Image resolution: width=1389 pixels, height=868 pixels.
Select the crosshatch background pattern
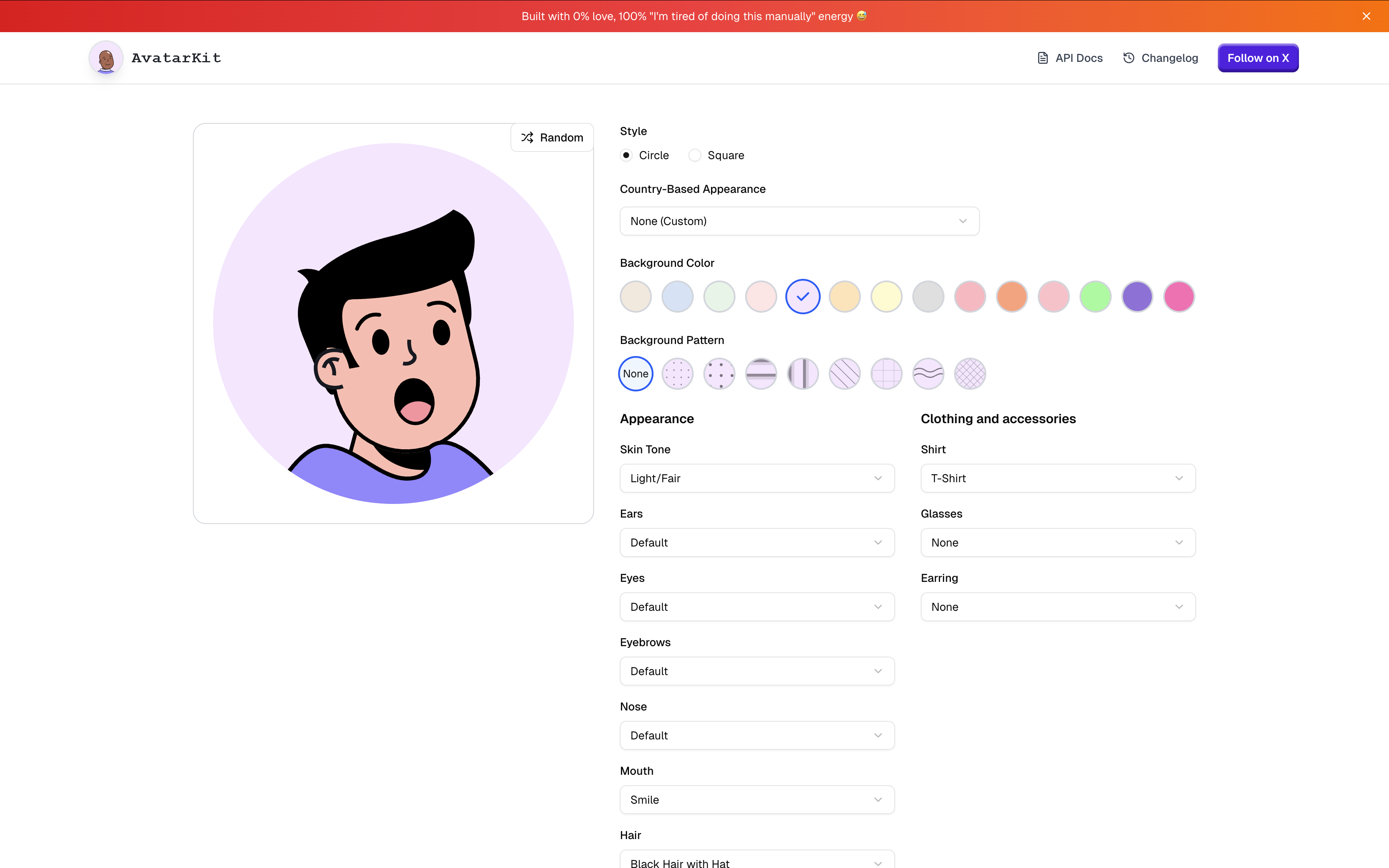click(970, 374)
